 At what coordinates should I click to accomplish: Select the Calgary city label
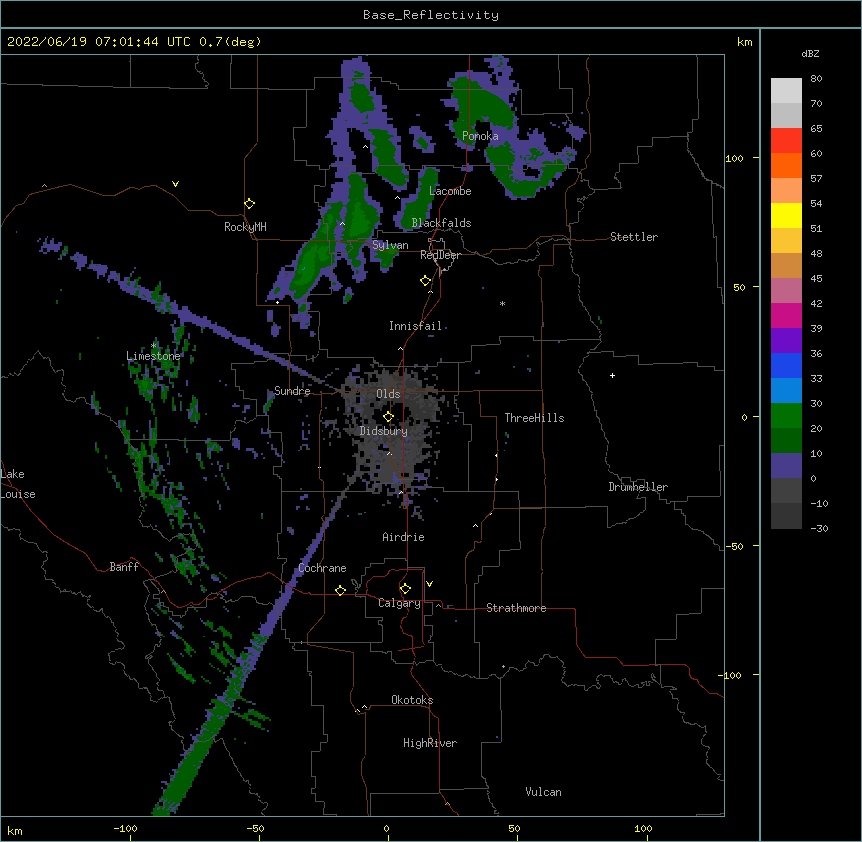[x=399, y=603]
